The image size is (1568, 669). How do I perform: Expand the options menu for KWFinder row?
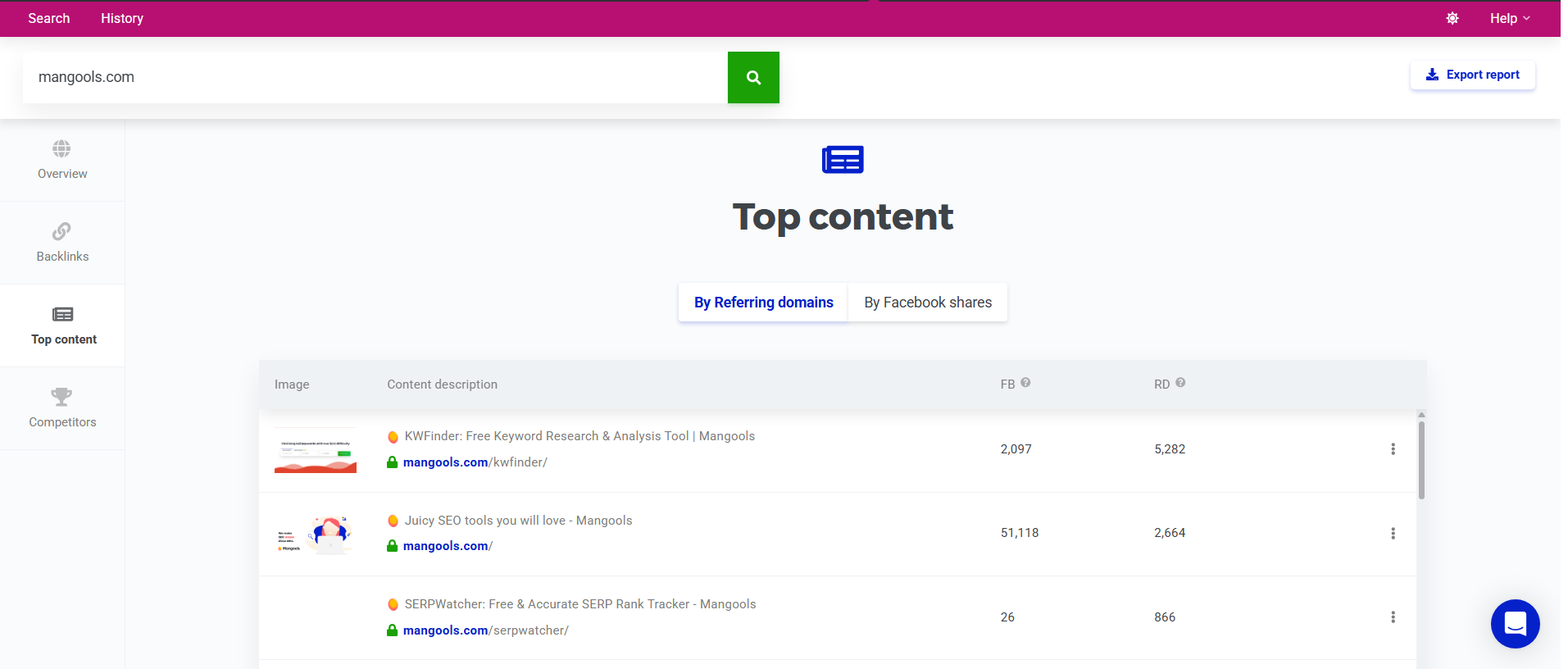pos(1393,449)
